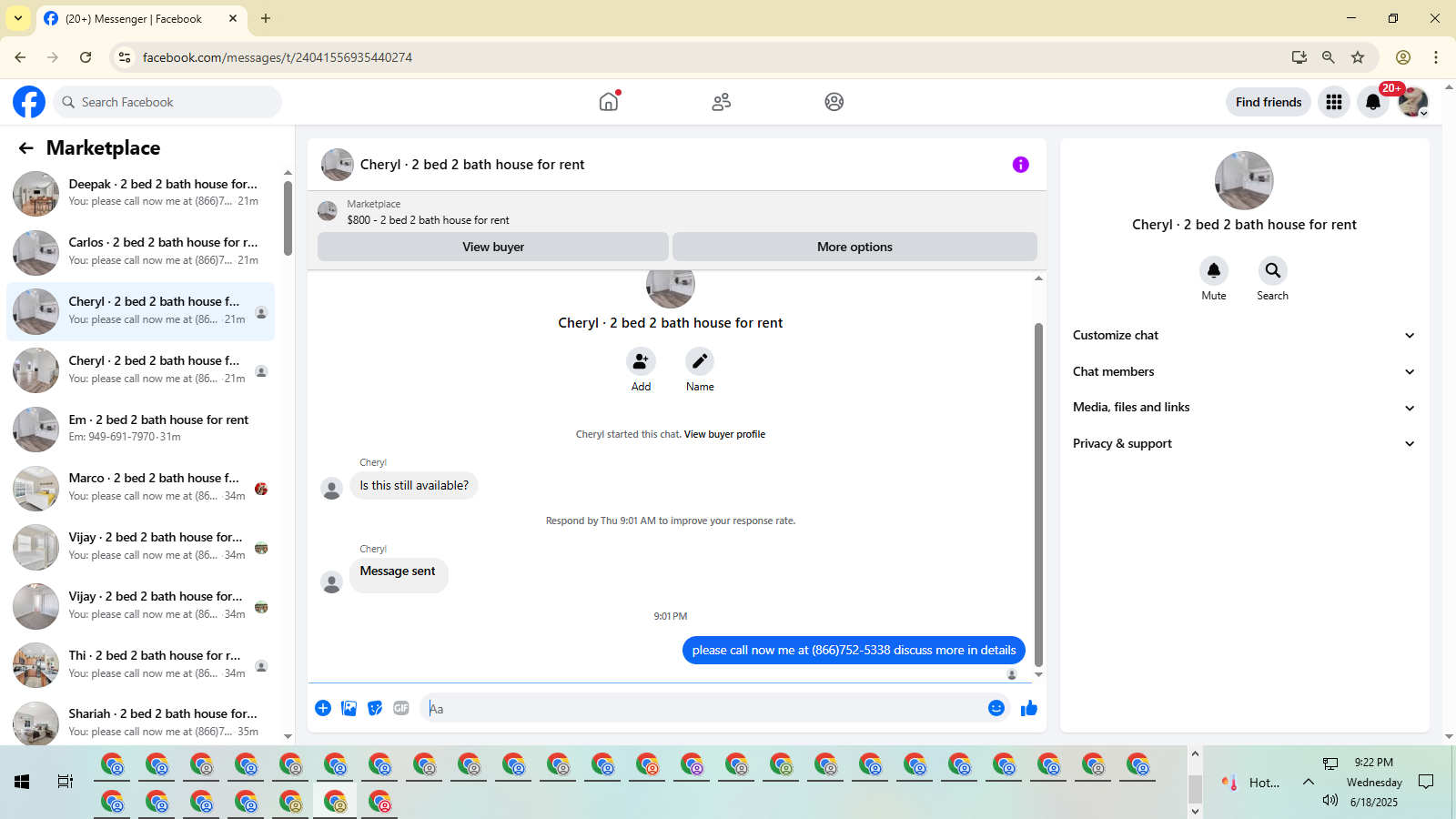Bookmark this page with star icon
The height and width of the screenshot is (819, 1456).
[1358, 57]
